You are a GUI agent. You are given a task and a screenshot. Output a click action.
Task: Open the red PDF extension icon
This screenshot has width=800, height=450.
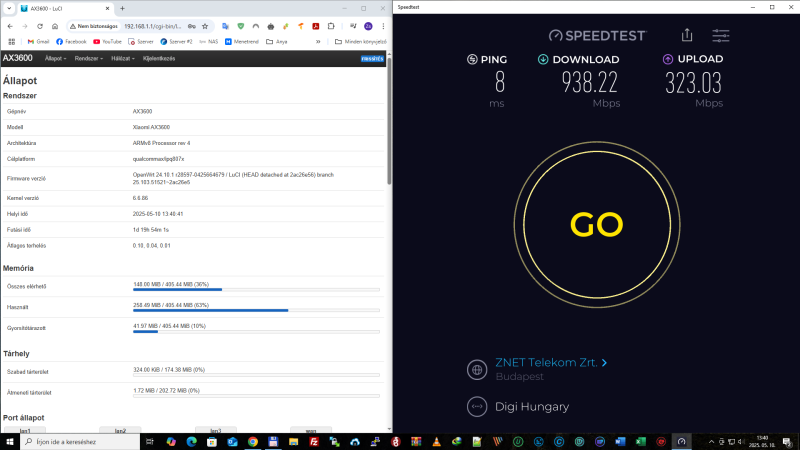[x=316, y=27]
